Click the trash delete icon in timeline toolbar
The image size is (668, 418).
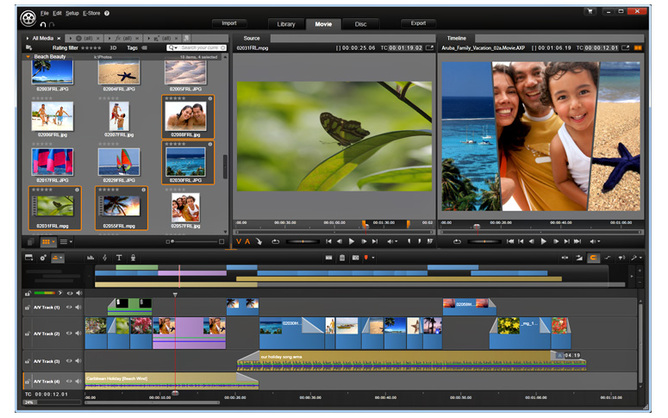coord(342,258)
